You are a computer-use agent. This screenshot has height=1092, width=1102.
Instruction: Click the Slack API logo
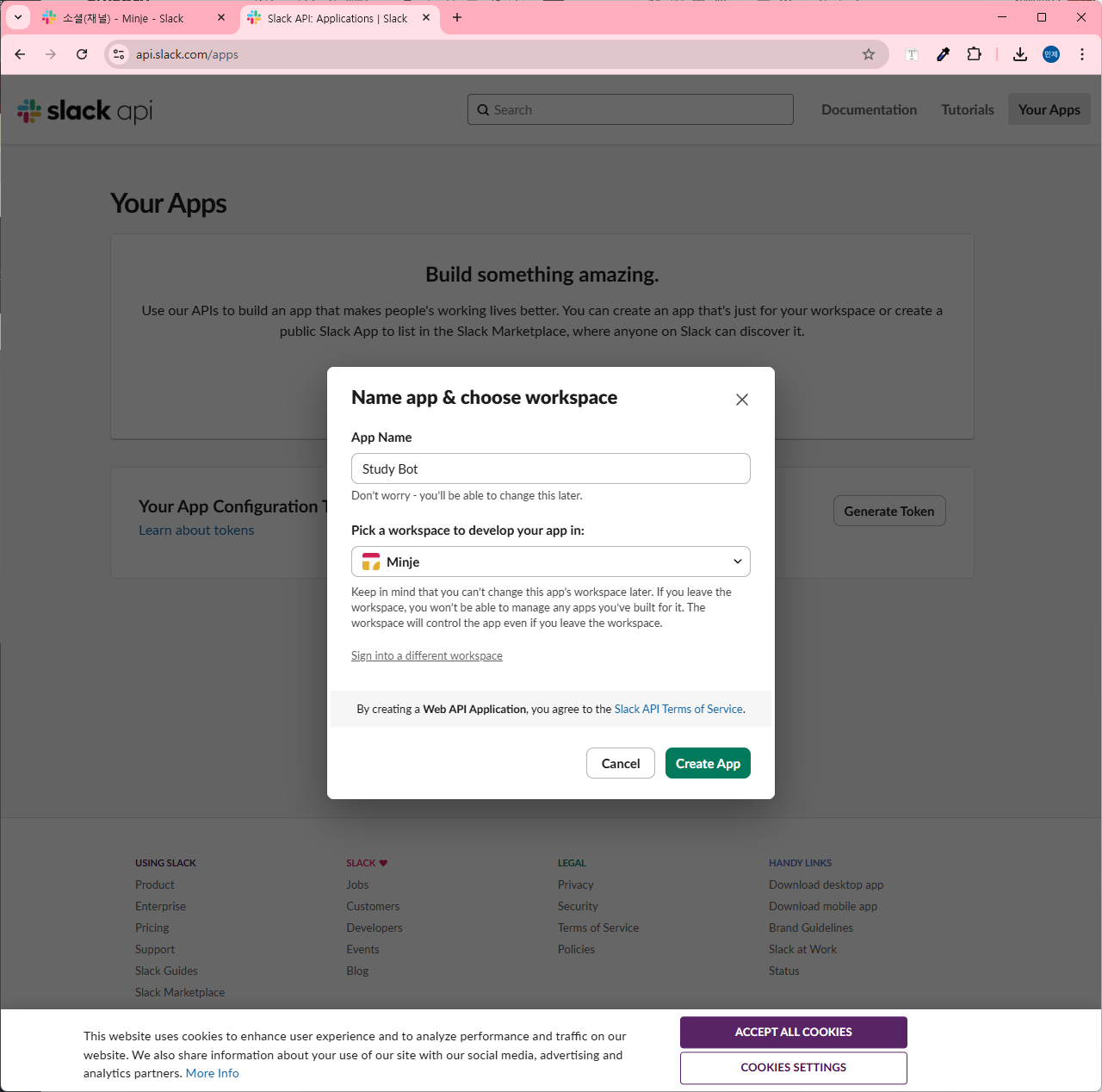point(85,110)
